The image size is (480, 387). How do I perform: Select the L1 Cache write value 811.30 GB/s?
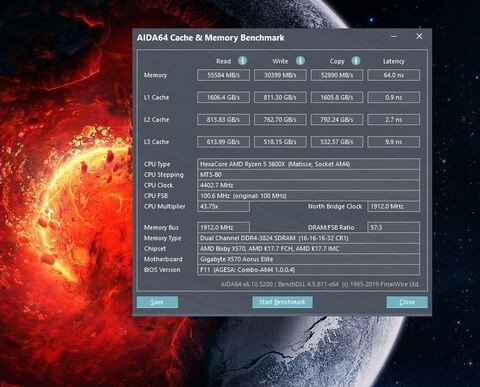(x=280, y=97)
